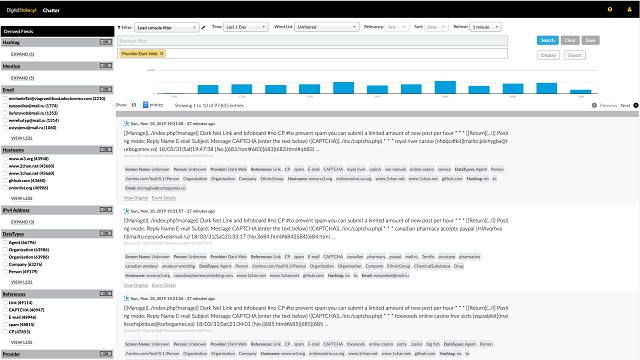640x360 pixels.
Task: Click the first result's source icon
Action: [127, 123]
